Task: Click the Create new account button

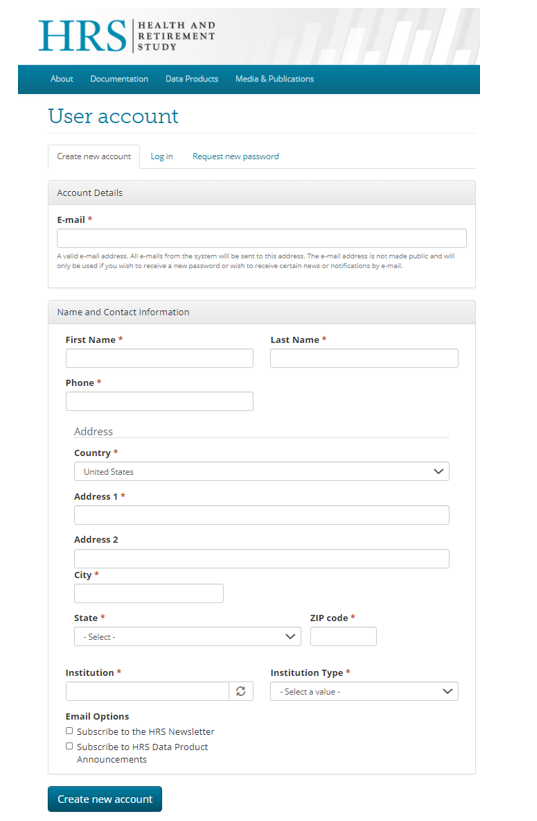Action: click(105, 799)
